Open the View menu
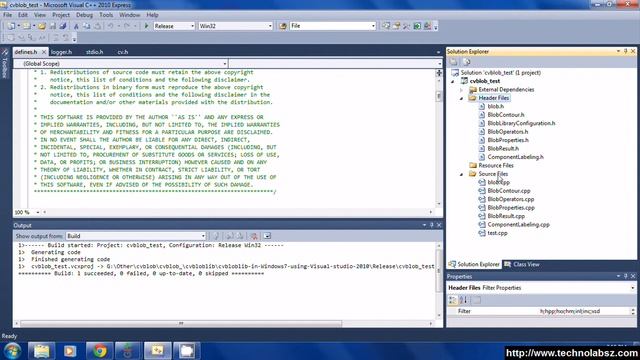640x360 pixels. pos(40,15)
